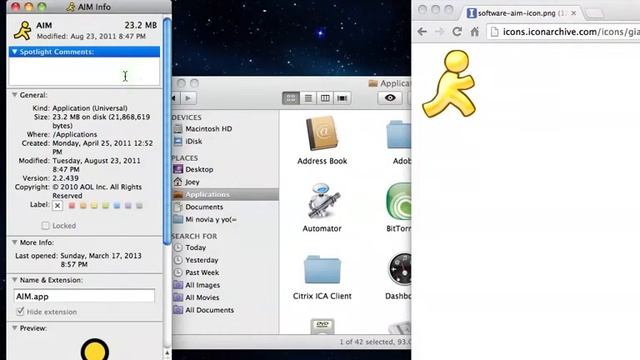Click Chrome forward arrow button
Screen dimensions: 640x360
439,31
